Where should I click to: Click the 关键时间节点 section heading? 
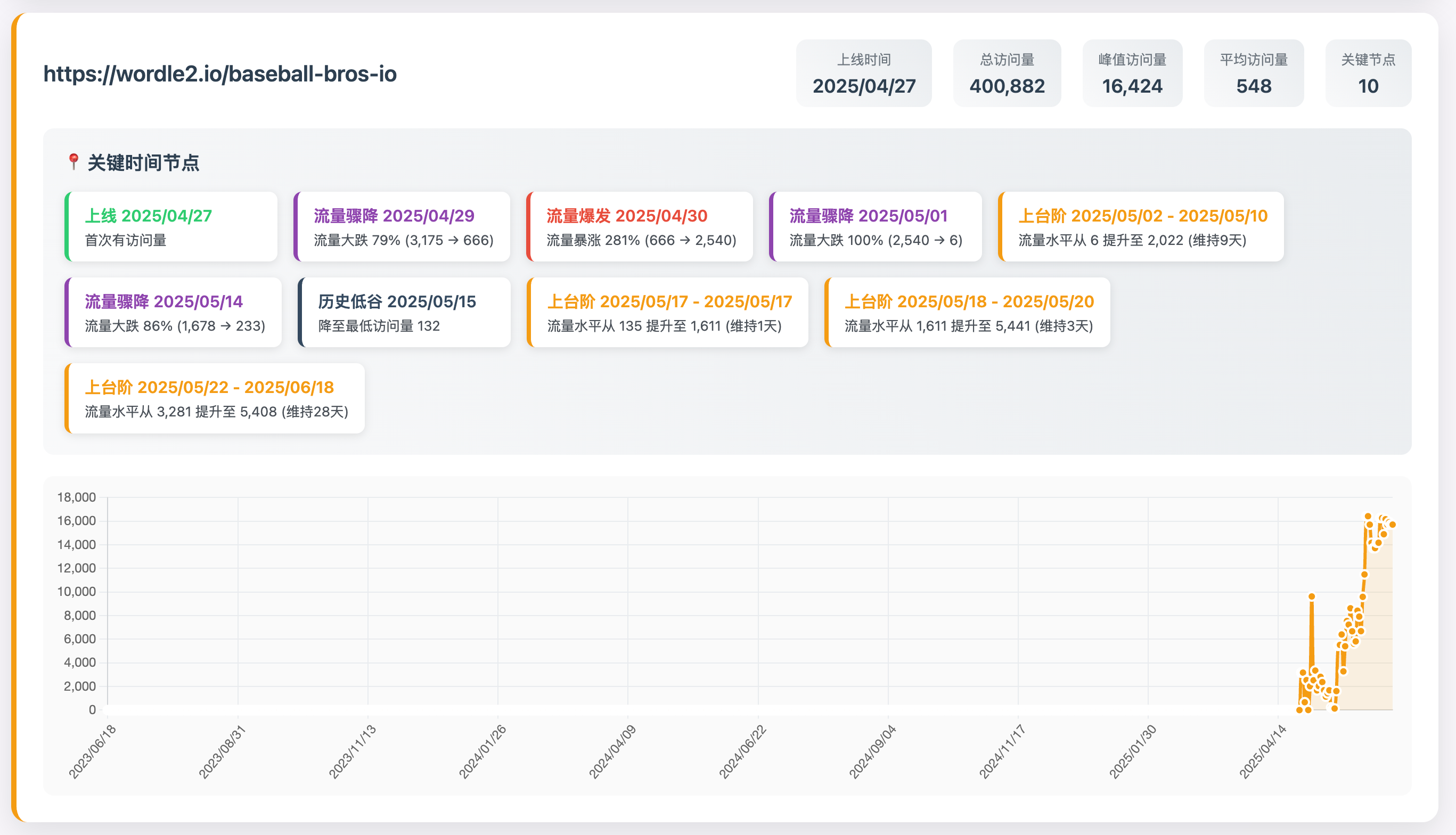(143, 163)
